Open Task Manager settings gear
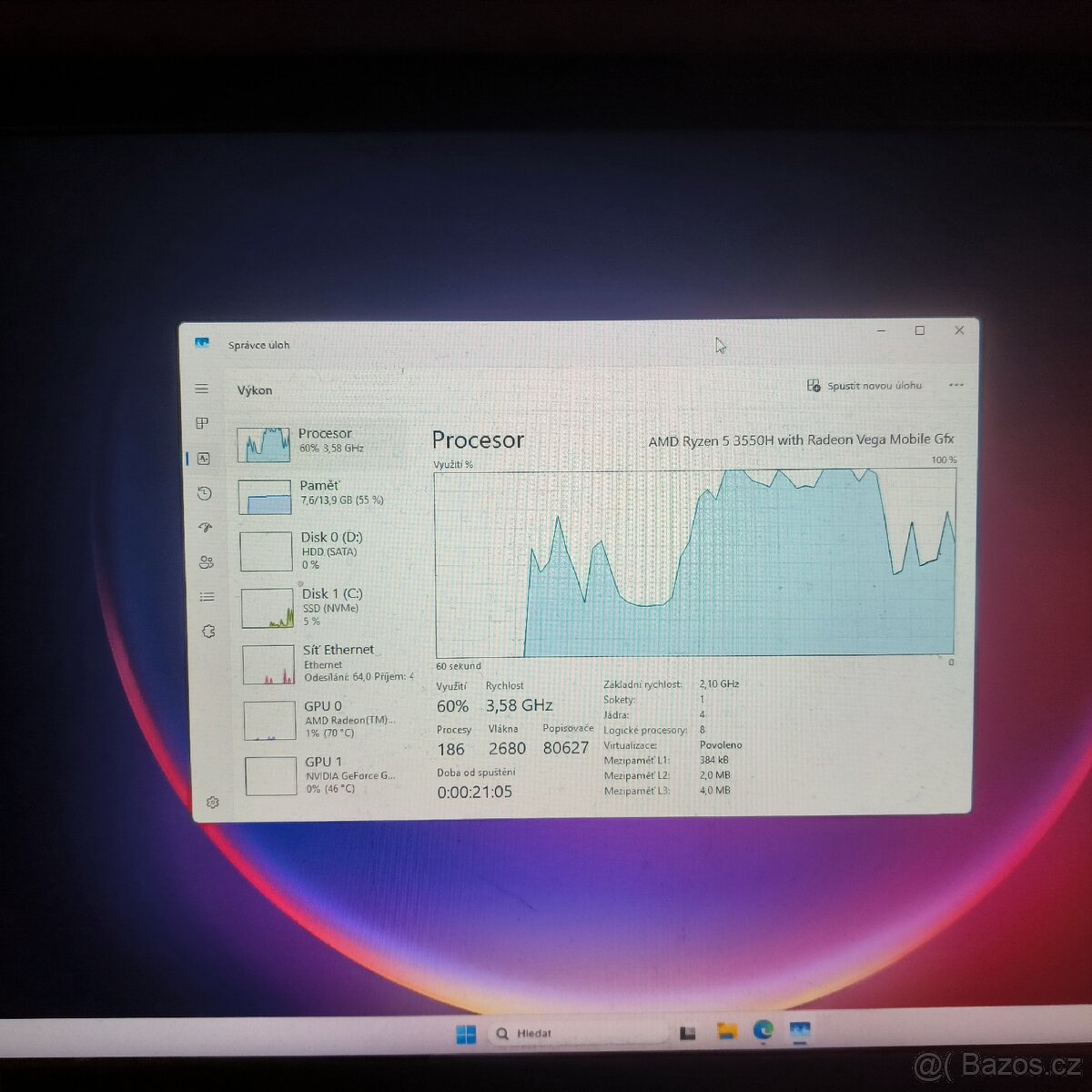This screenshot has width=1092, height=1092. 213,803
